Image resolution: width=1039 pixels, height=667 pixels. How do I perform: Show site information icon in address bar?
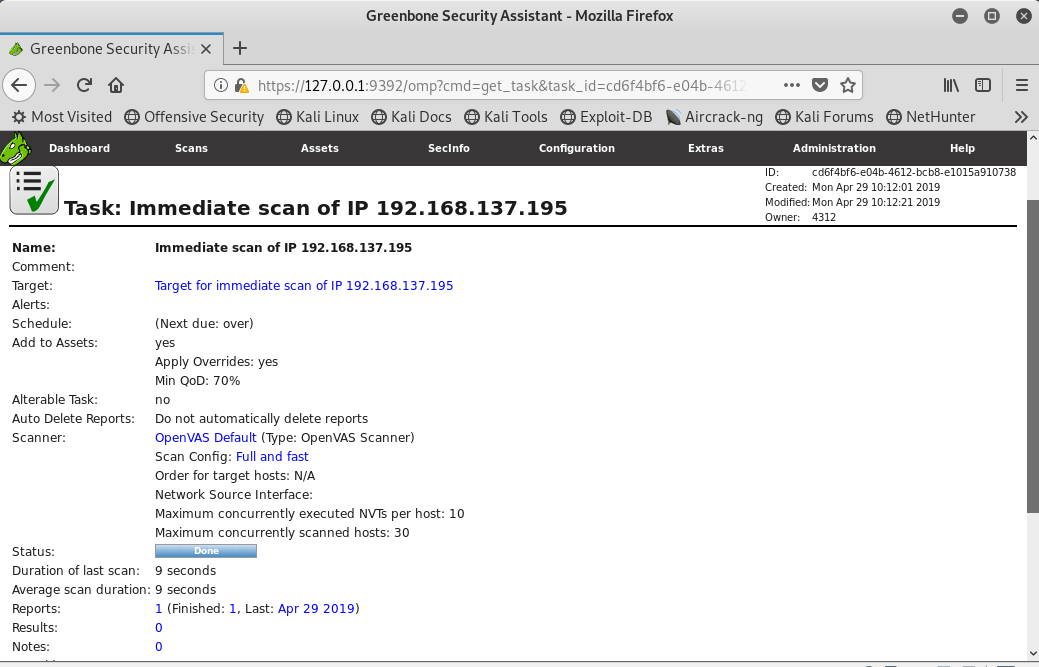[221, 85]
